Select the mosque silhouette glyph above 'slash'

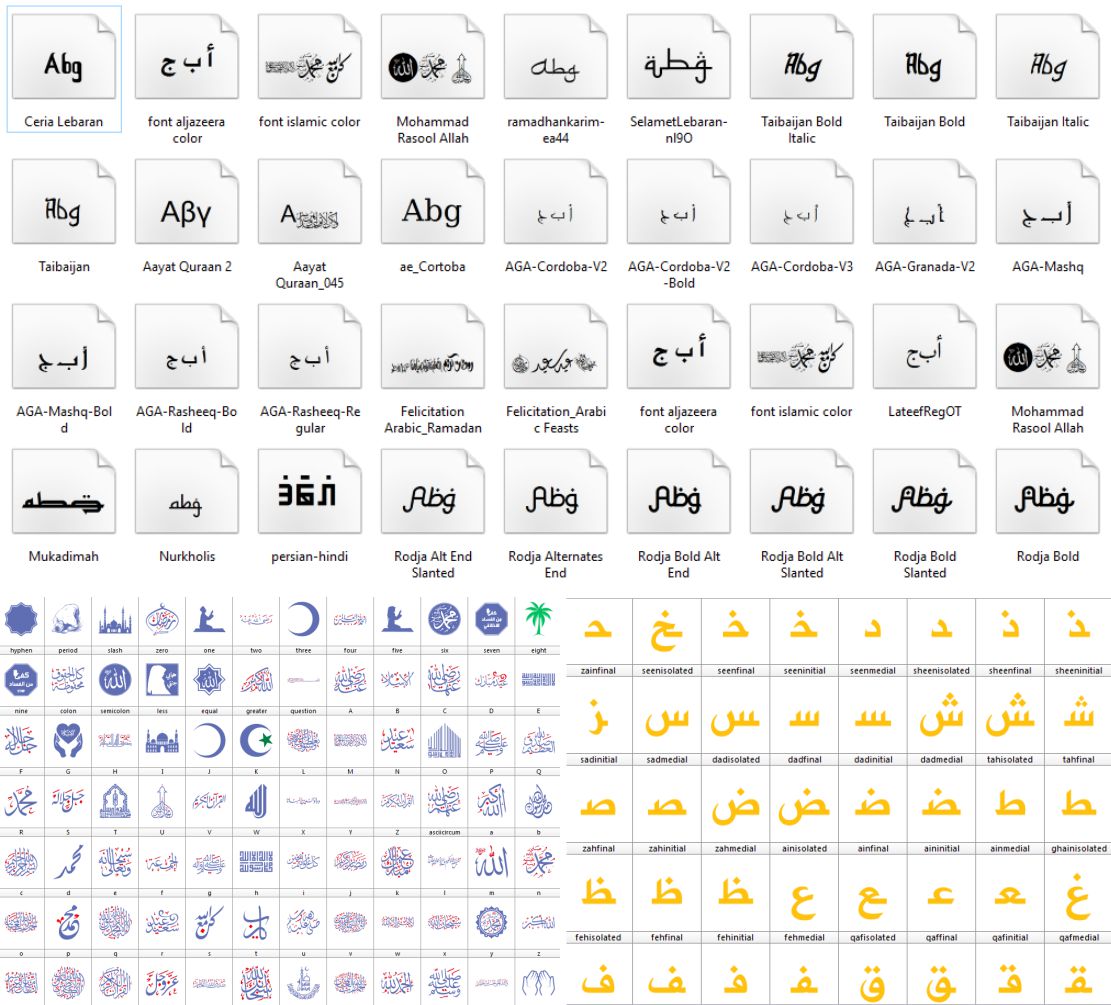click(115, 620)
